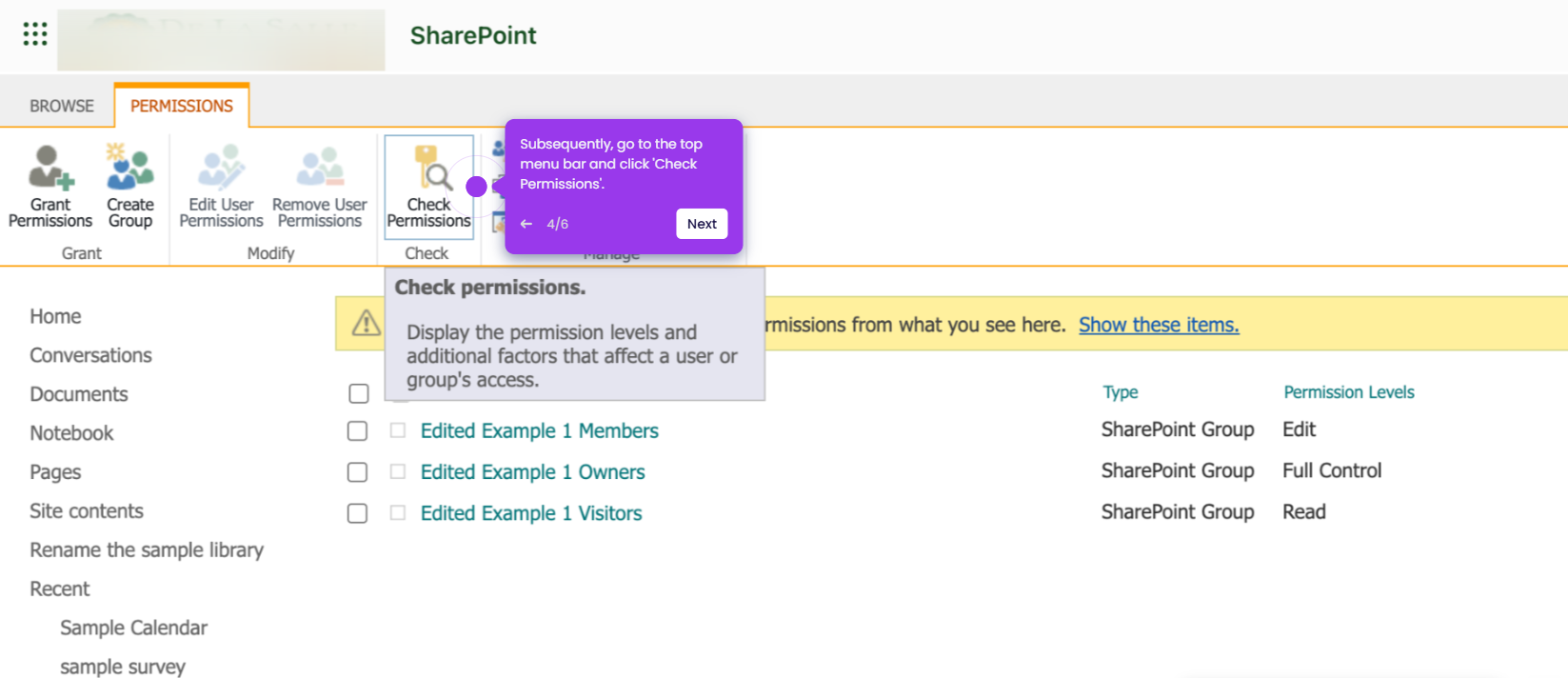Click the yellow warning triangle icon
This screenshot has height=678, width=1568.
(x=367, y=324)
